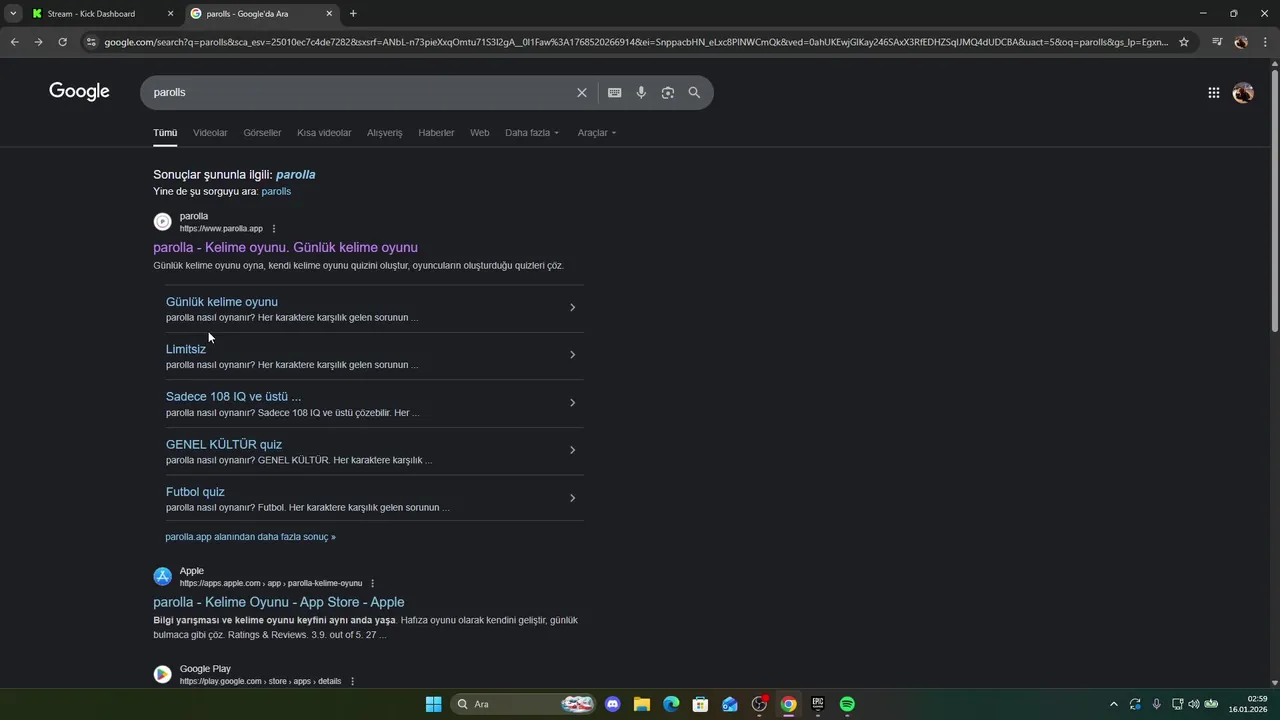Click the Google Play favicon

(162, 674)
